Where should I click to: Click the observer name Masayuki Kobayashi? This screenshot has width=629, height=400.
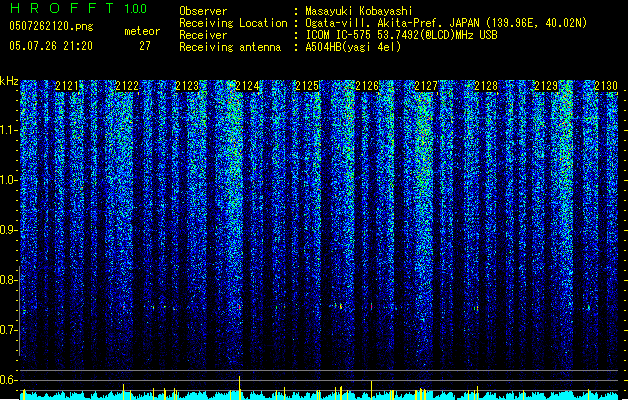point(359,11)
